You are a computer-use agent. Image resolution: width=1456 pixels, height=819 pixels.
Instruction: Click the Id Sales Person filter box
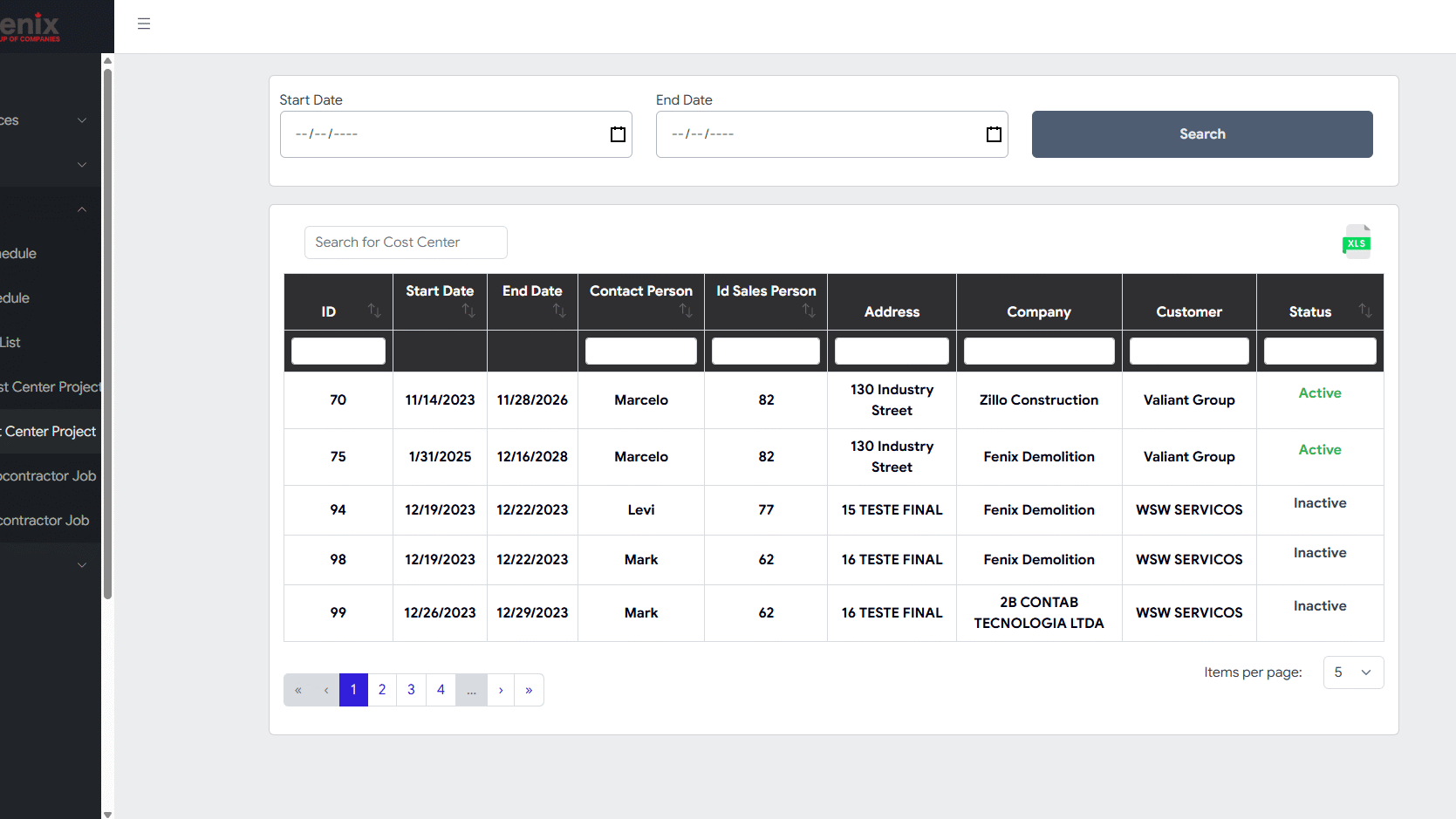click(x=766, y=351)
